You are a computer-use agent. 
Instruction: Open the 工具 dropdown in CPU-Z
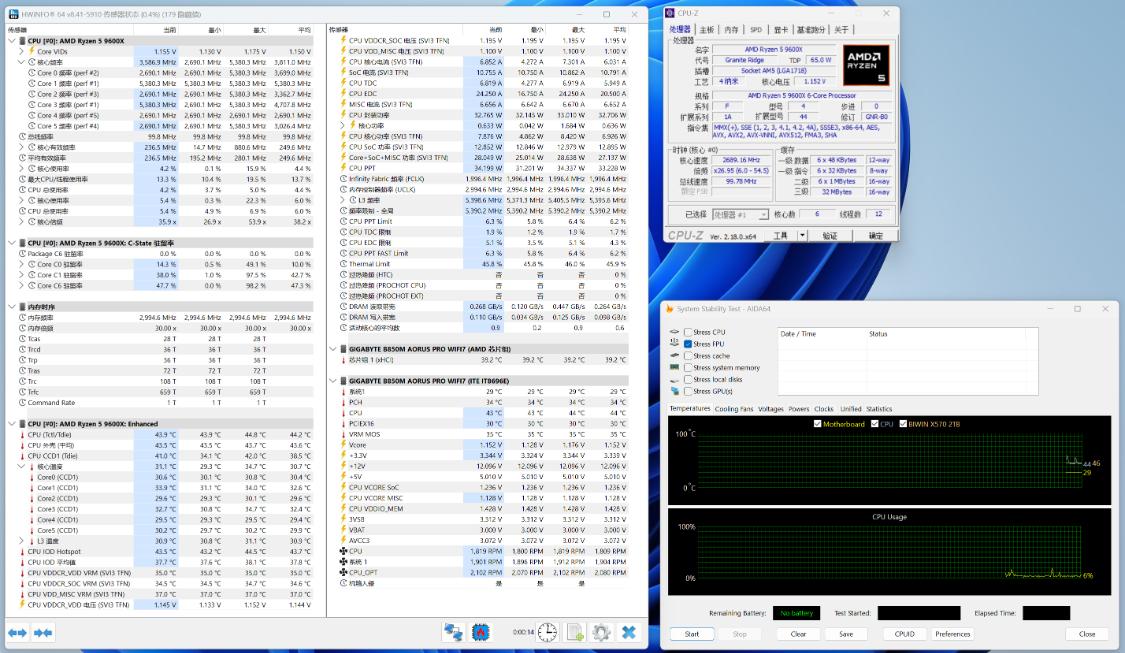tap(780, 233)
